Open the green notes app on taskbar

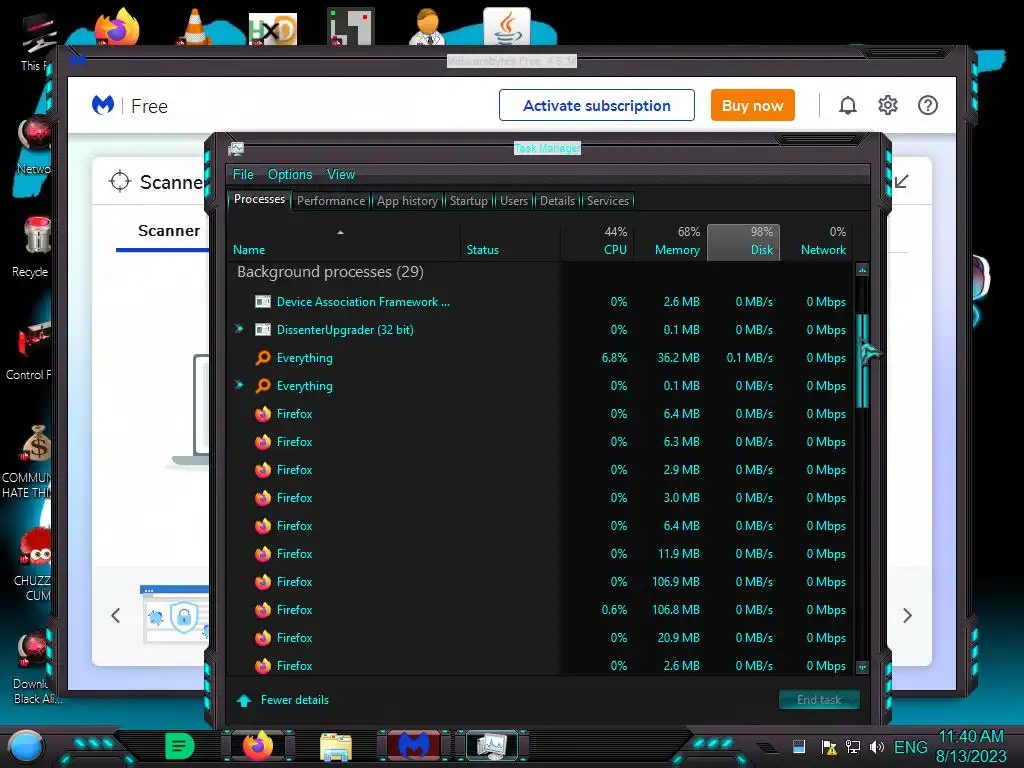tap(180, 746)
